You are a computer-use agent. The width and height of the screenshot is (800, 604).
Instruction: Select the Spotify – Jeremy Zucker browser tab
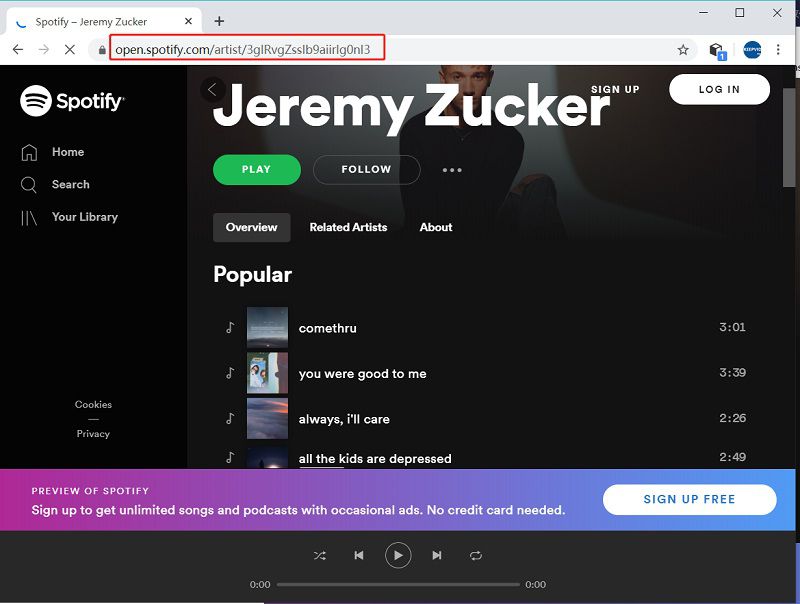point(104,21)
